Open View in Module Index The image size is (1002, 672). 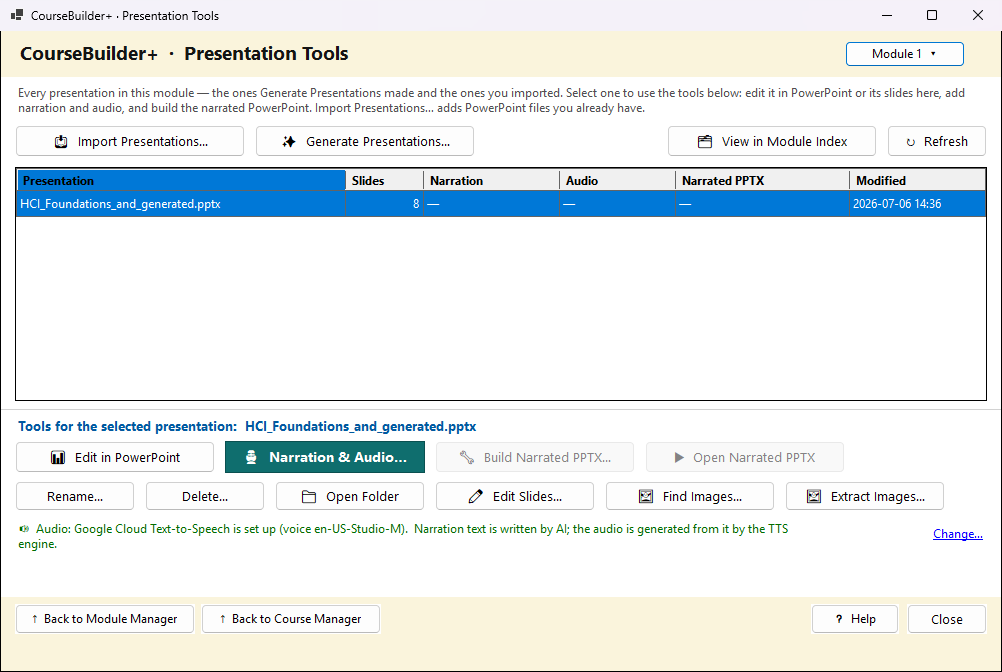coord(771,141)
